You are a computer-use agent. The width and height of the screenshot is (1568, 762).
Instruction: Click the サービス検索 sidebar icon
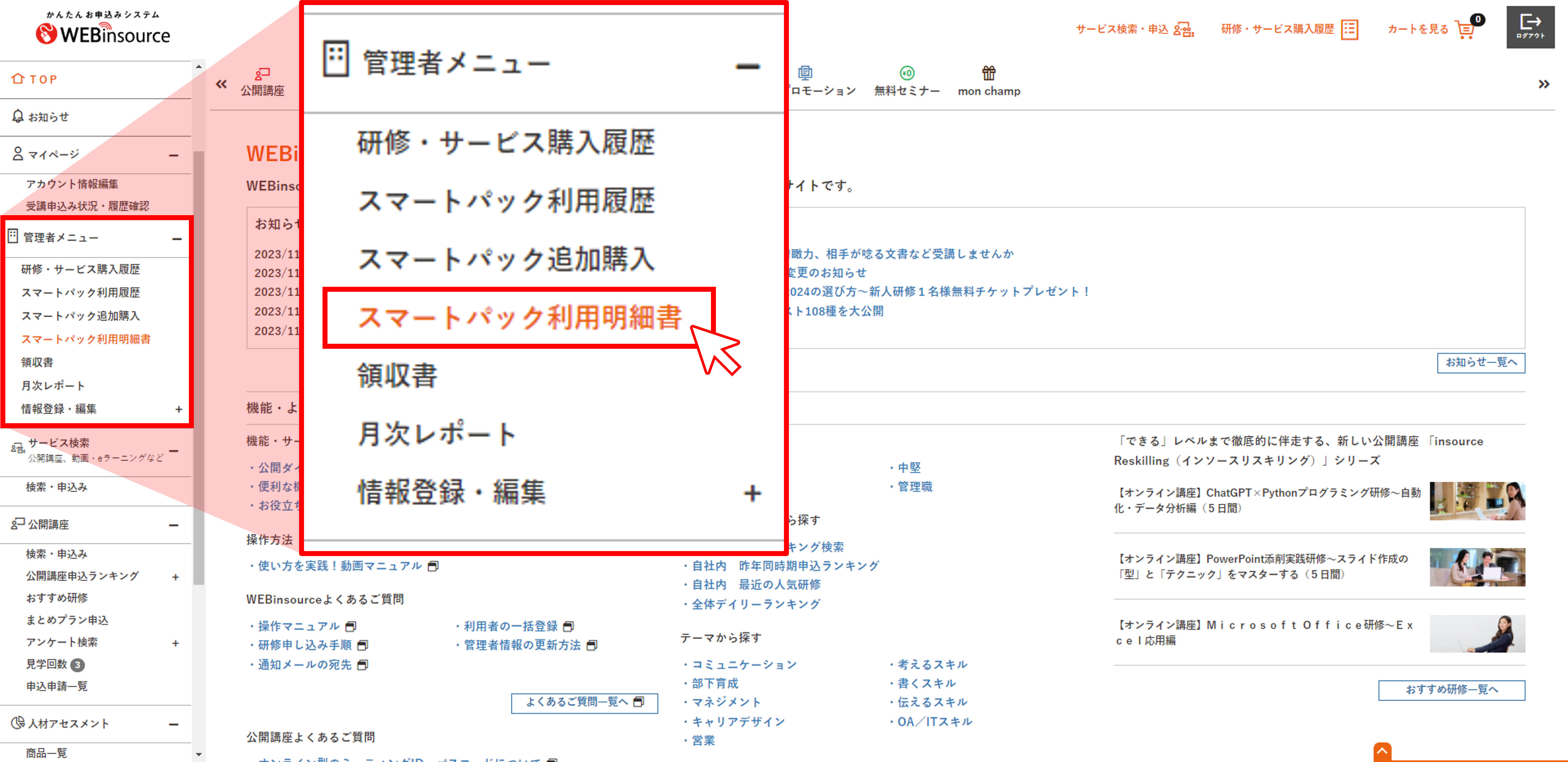(17, 449)
